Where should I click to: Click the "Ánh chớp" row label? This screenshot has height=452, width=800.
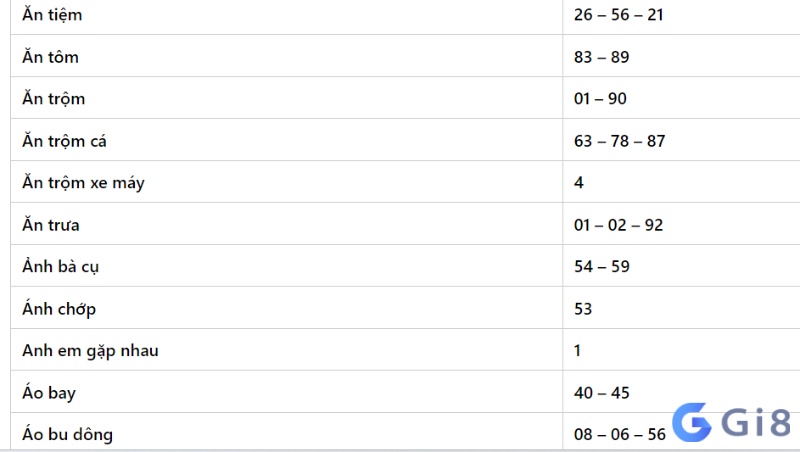click(59, 309)
